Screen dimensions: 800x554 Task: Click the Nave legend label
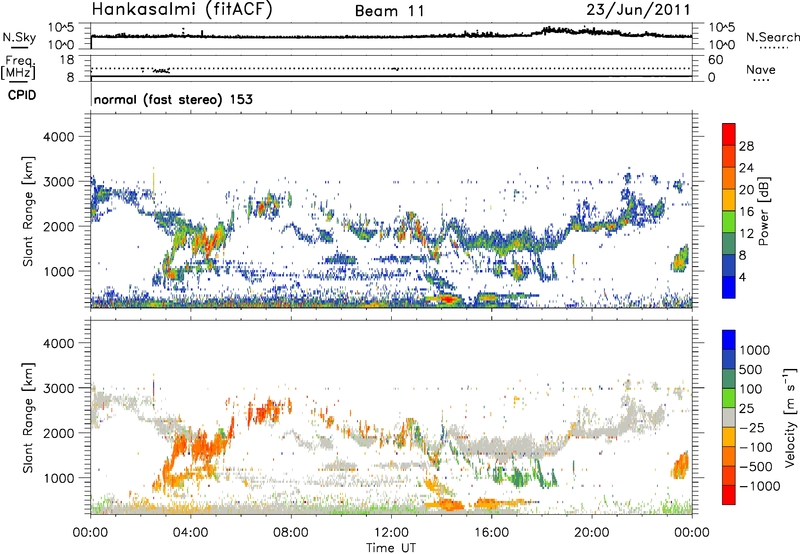click(x=760, y=69)
